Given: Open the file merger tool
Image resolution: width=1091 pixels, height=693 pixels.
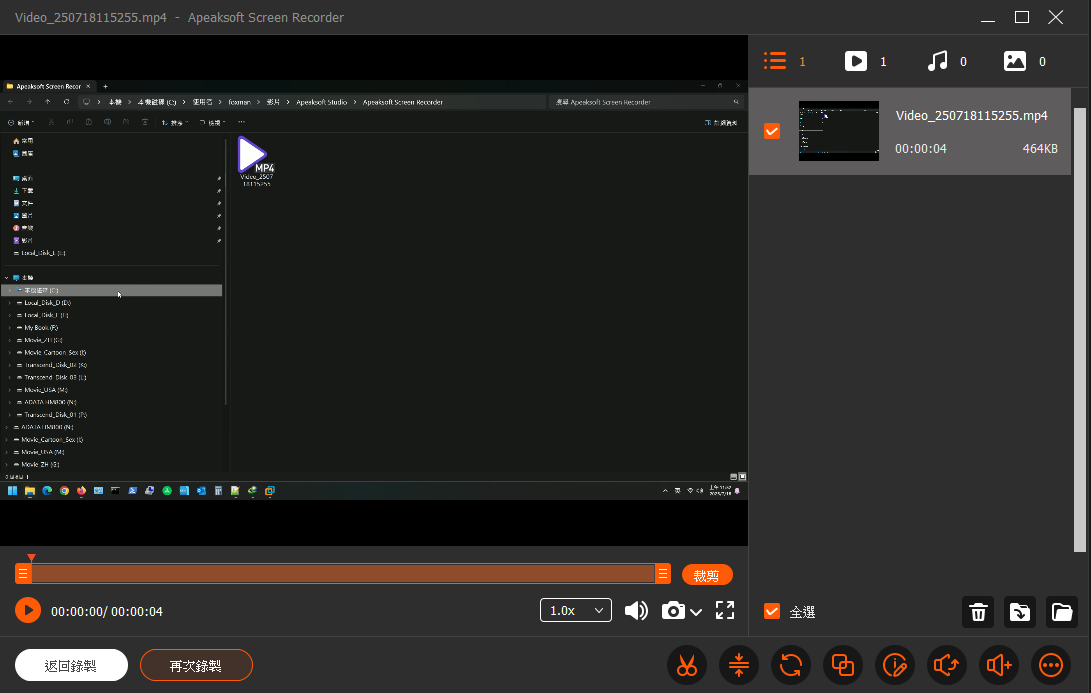Looking at the screenshot, I should [843, 666].
